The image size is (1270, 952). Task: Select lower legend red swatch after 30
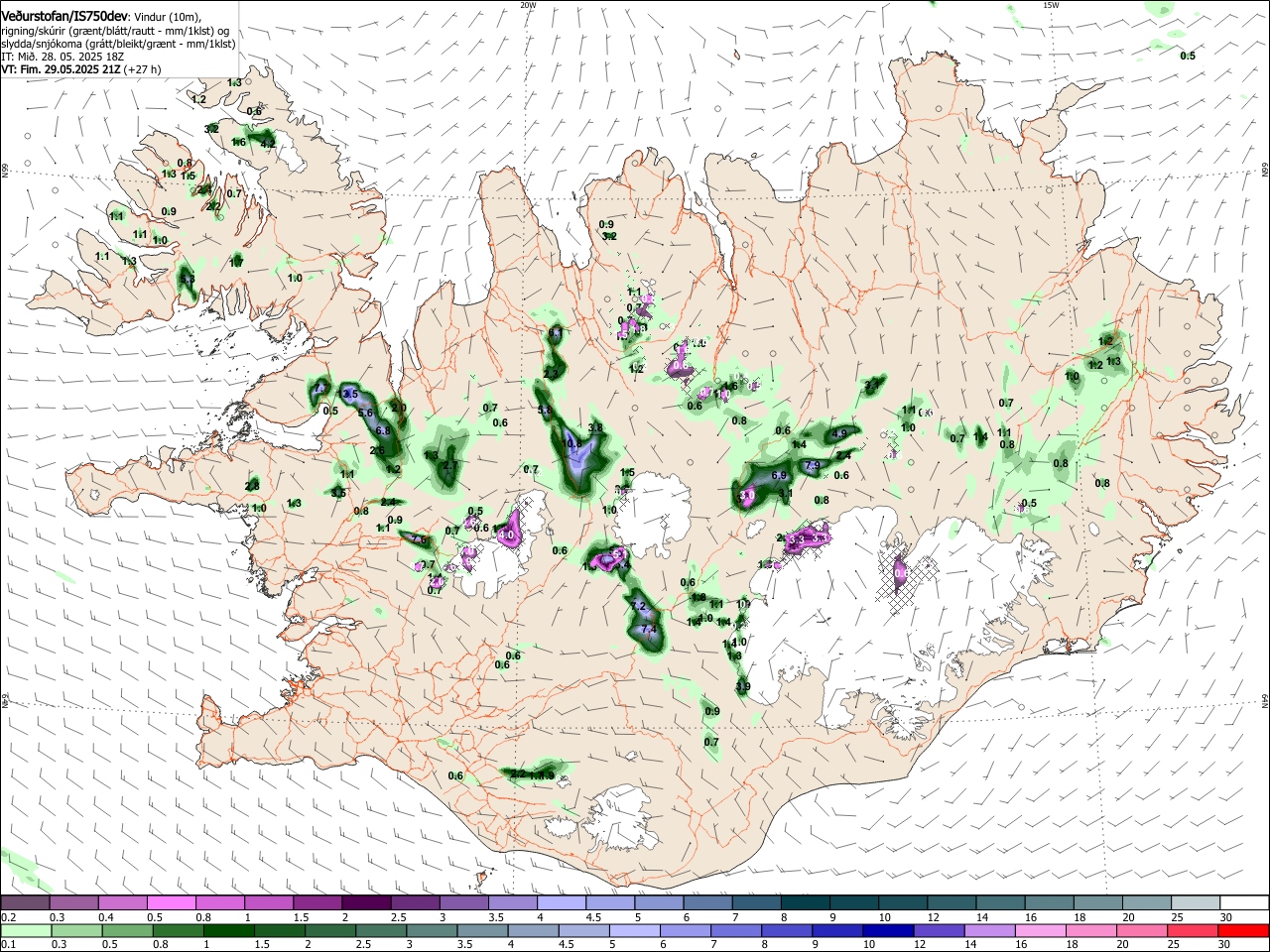(x=1242, y=930)
